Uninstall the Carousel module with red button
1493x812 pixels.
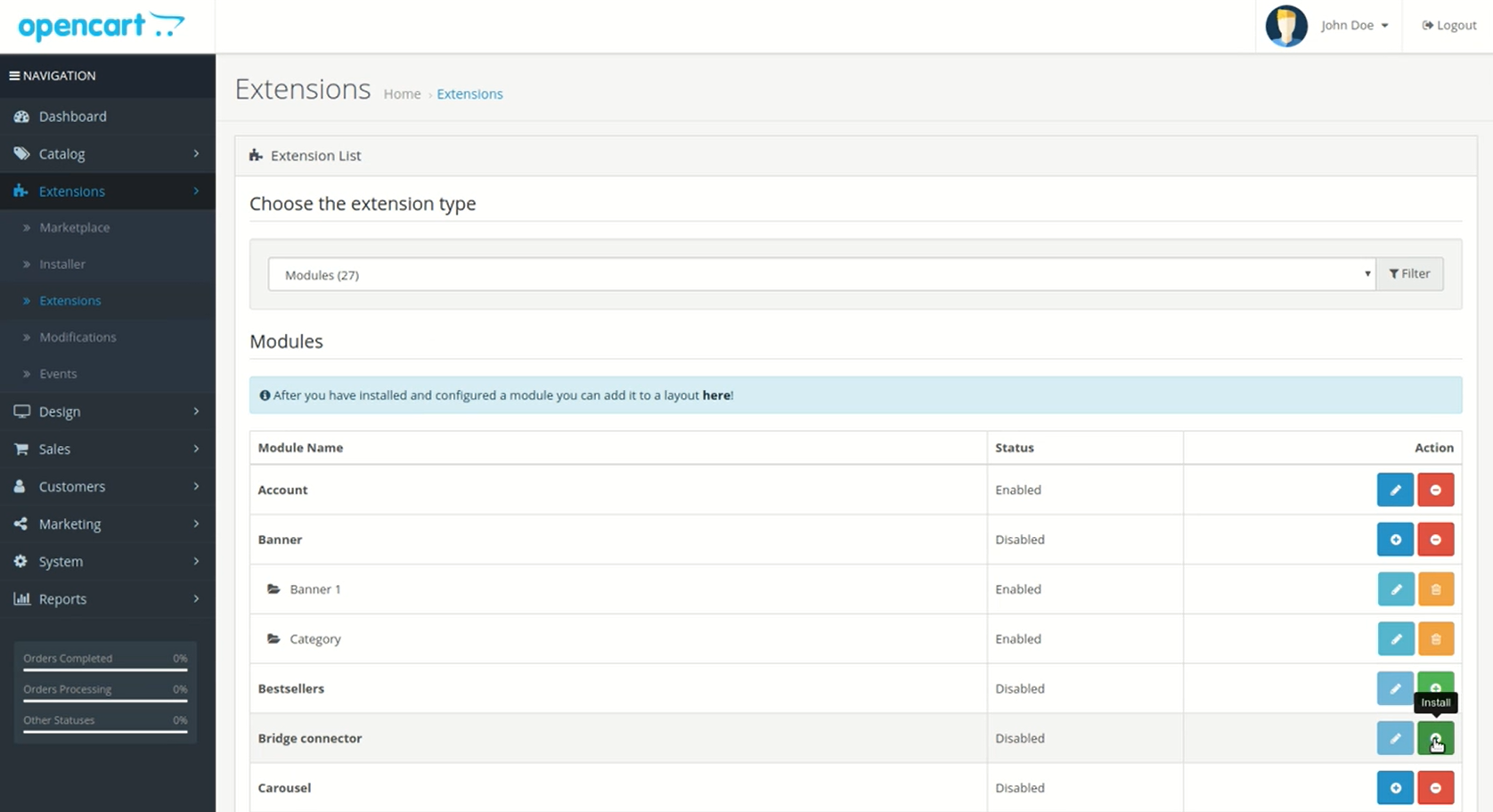(1435, 788)
